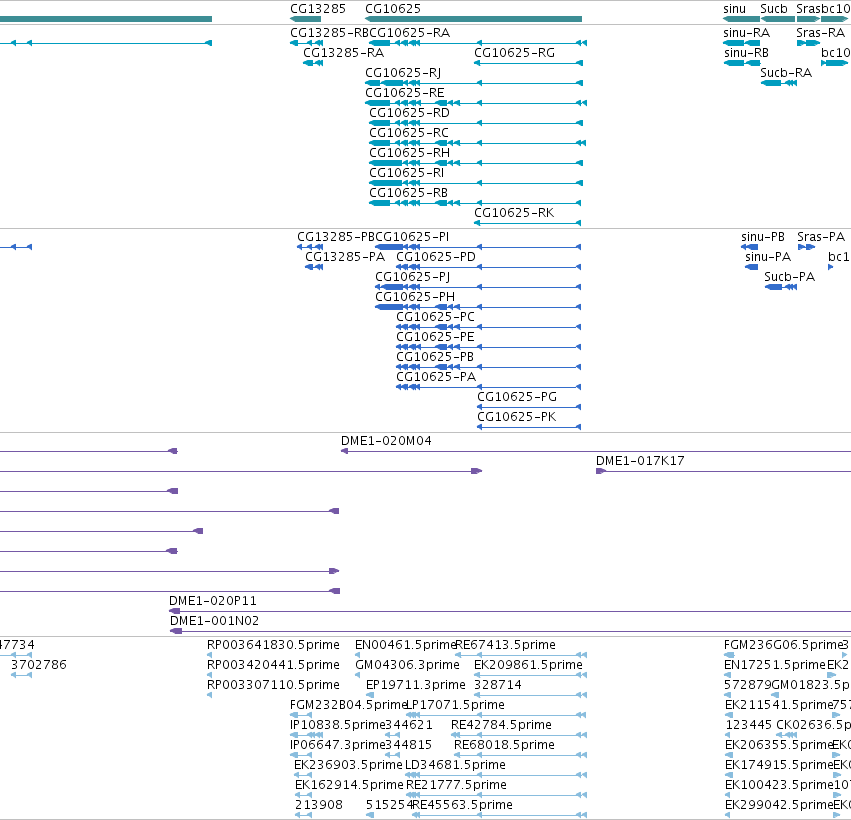This screenshot has height=820, width=851.
Task: Select protein CG10625-PA label
Action: pos(436,377)
